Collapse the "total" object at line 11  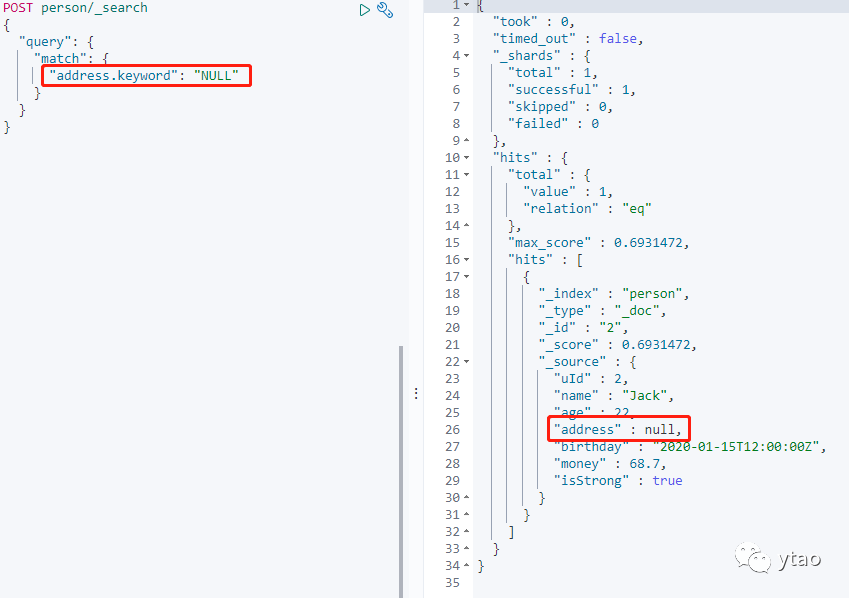(467, 175)
